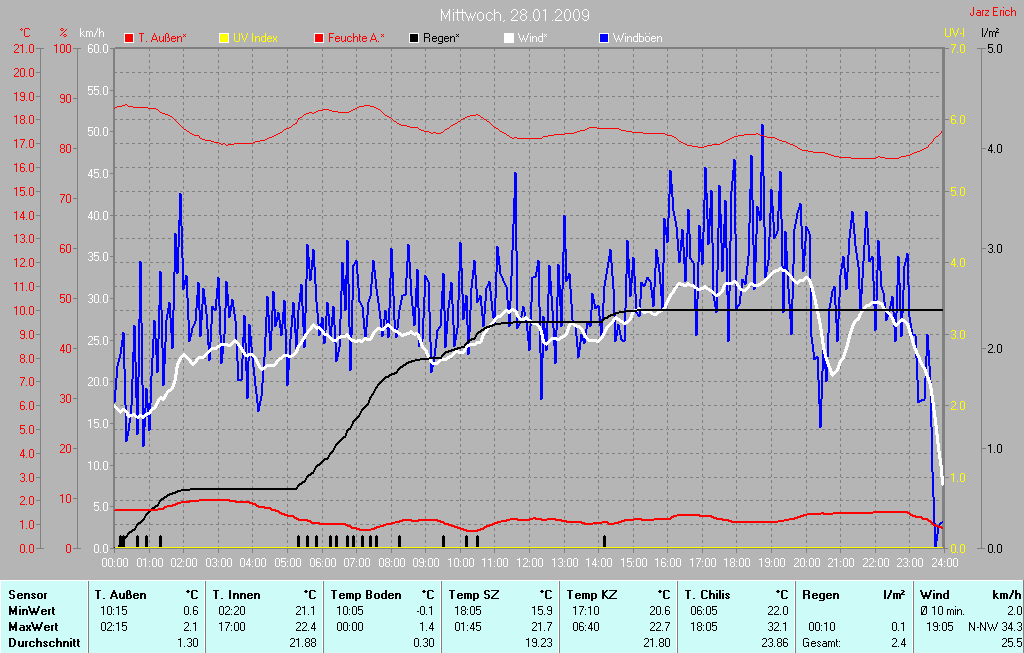Screen dimensions: 1024x653
Task: Click the yellow UV Index legend swatch
Action: (x=223, y=38)
